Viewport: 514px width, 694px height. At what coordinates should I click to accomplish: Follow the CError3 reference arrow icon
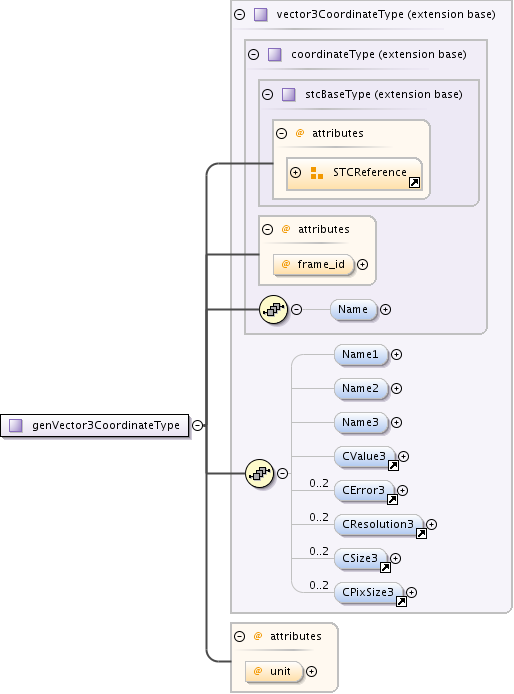click(392, 500)
